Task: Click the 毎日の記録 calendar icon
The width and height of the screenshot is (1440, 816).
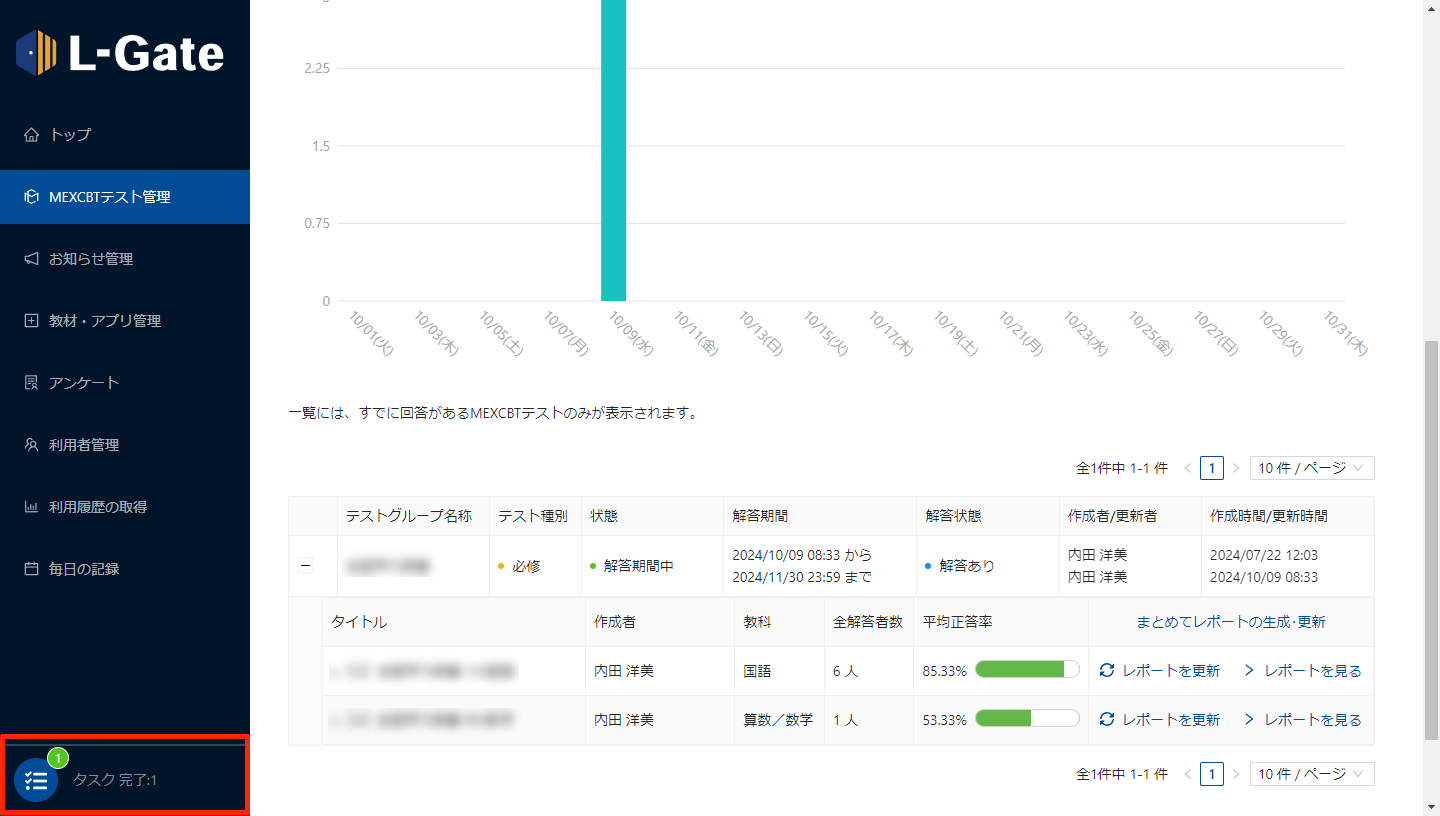Action: 31,569
